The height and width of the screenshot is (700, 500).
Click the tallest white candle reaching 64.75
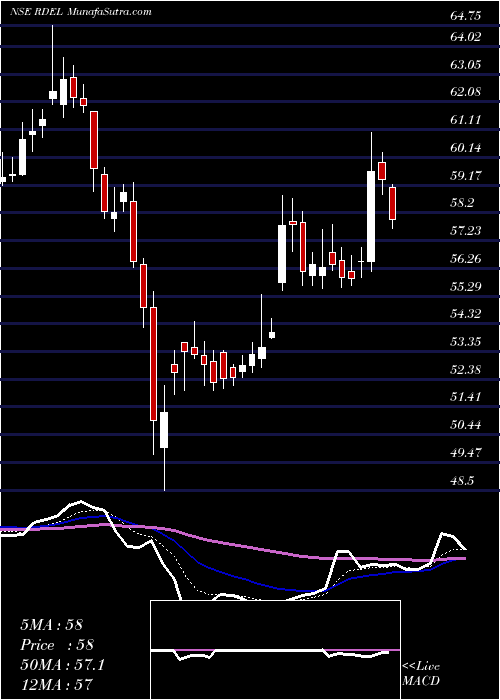(x=53, y=65)
